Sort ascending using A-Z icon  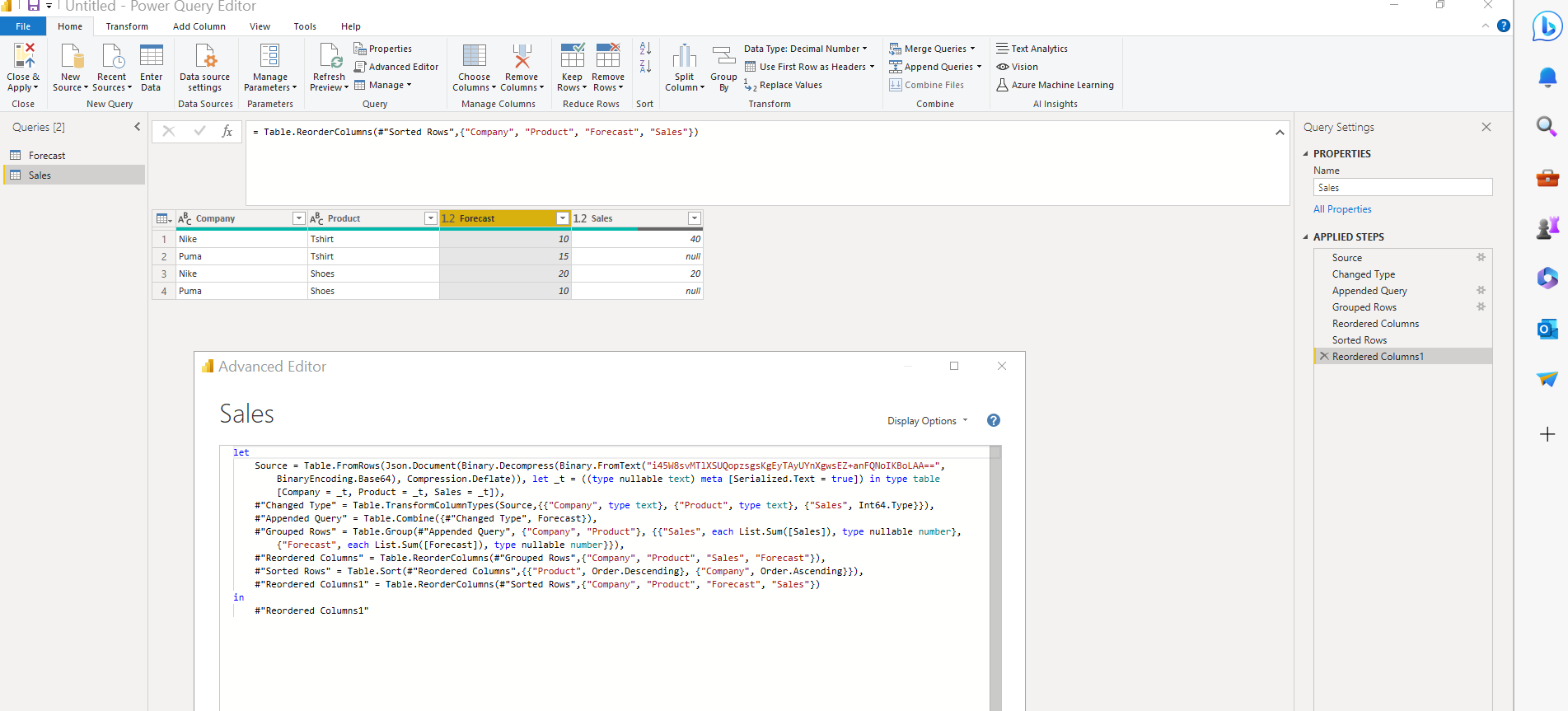click(645, 49)
